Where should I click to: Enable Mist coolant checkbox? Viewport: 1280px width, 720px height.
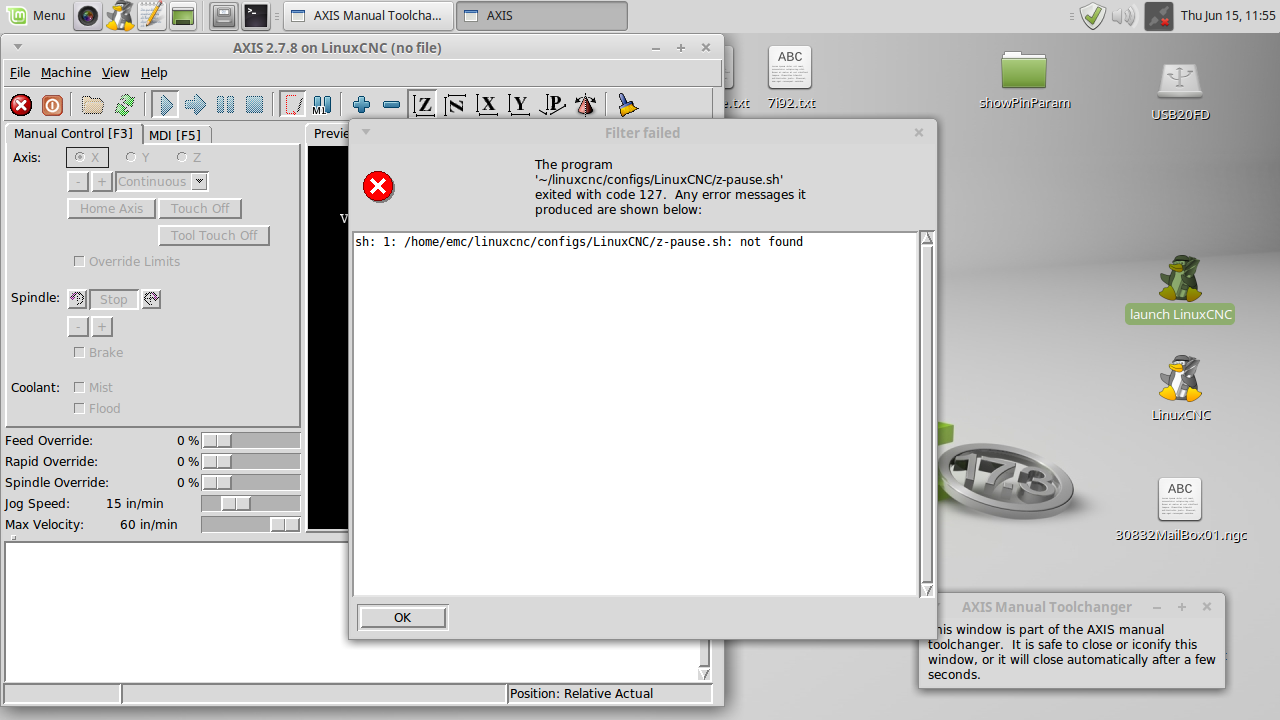93,387
